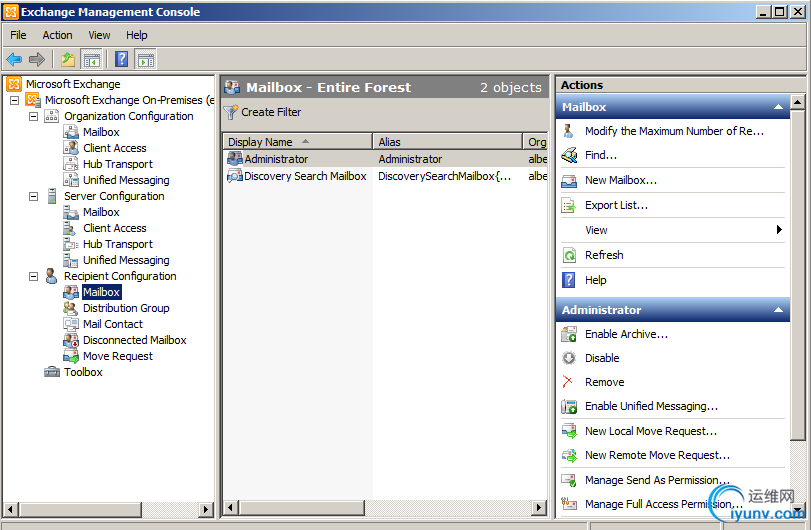Select Distribution Group under Recipient Configuration
Screen dimensions: 811x530
point(126,308)
